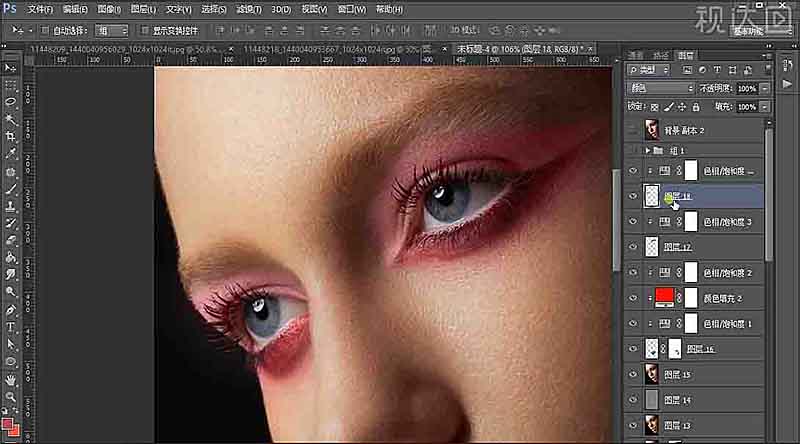Close the 未标题-4 document tab
The width and height of the screenshot is (800, 444).
pyautogui.click(x=590, y=49)
